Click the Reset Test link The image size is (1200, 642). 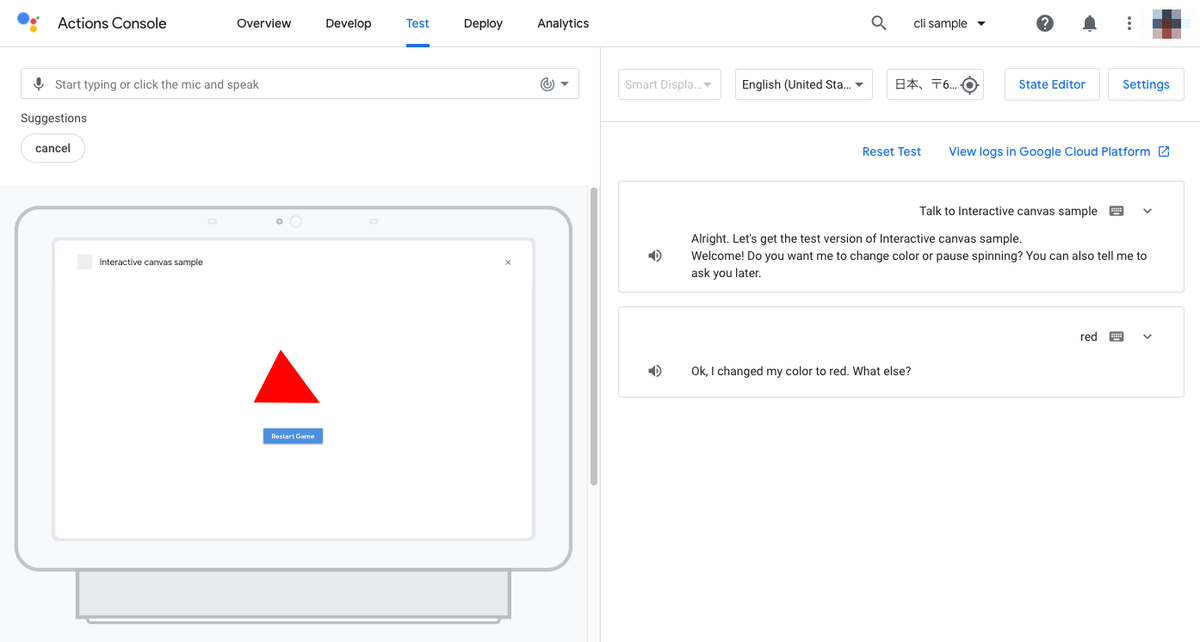(892, 152)
